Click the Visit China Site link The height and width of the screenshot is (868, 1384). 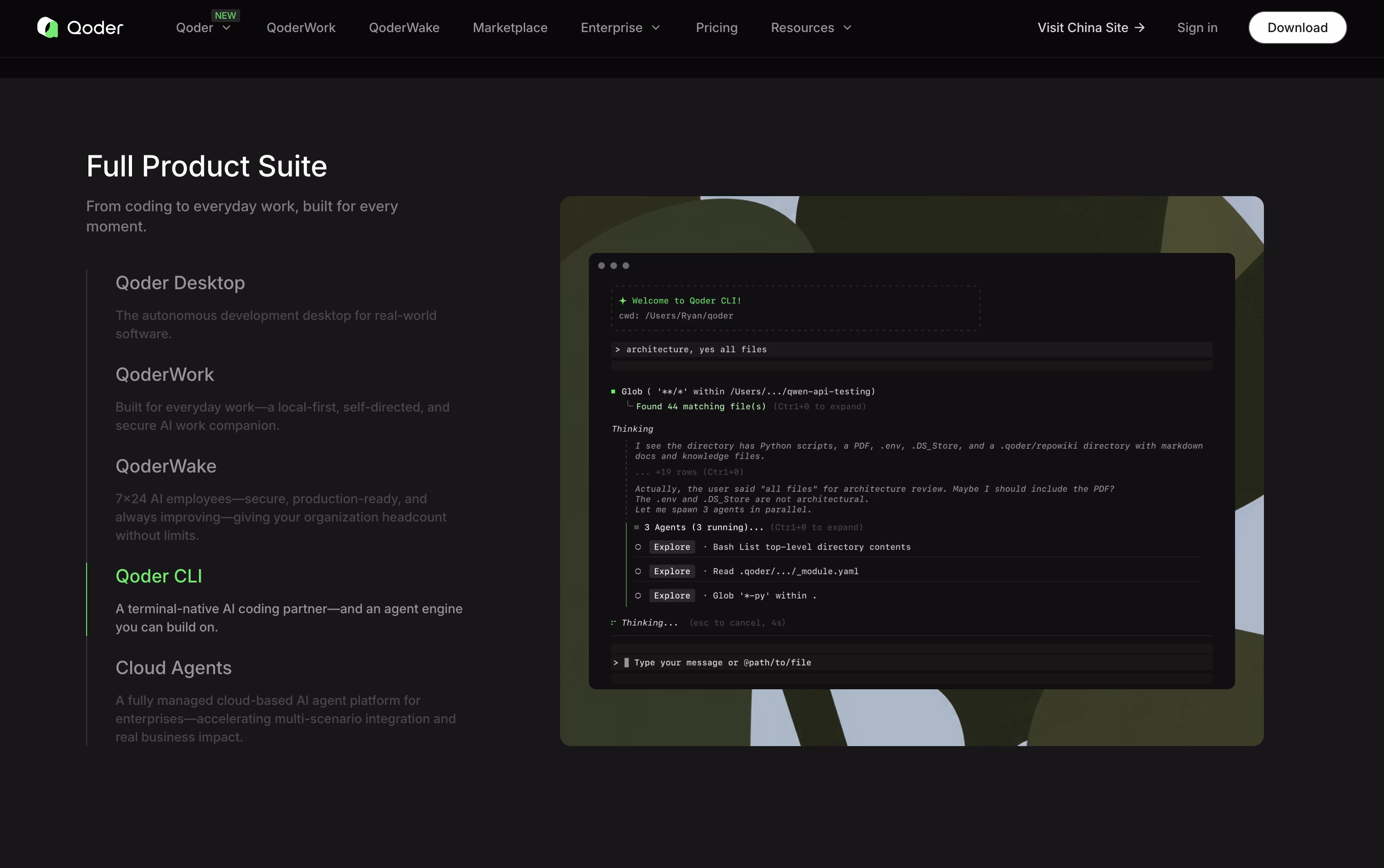(x=1091, y=27)
